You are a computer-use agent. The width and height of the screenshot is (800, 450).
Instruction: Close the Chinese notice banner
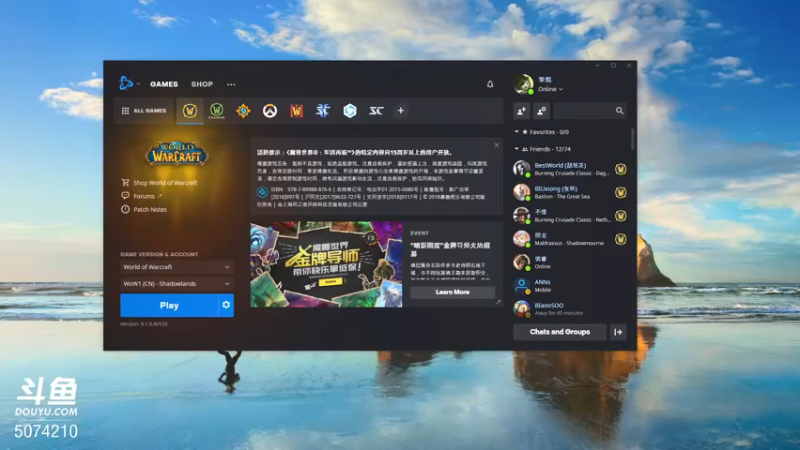(x=496, y=145)
